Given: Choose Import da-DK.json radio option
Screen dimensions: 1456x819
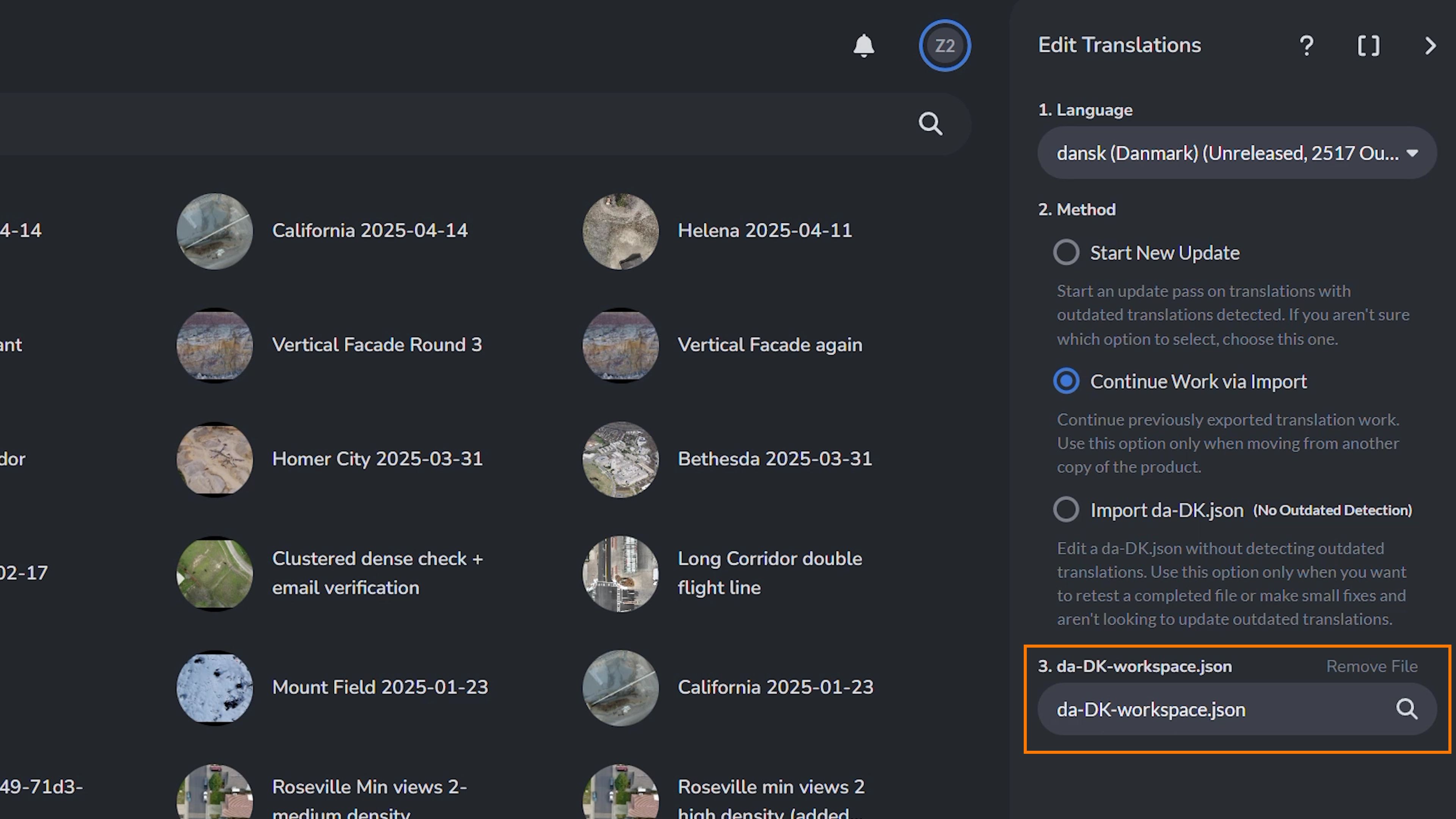Looking at the screenshot, I should coord(1066,510).
